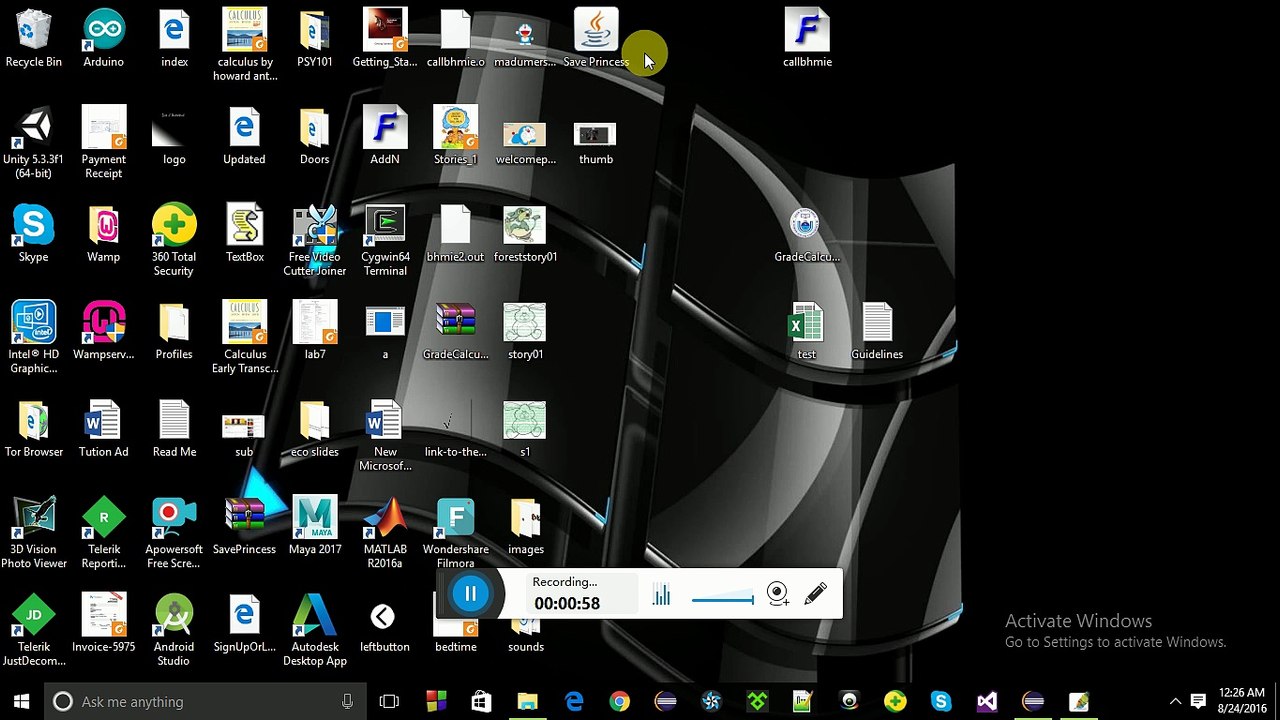
Task: Open the 360 Total Security shortcut
Action: pyautogui.click(x=174, y=241)
